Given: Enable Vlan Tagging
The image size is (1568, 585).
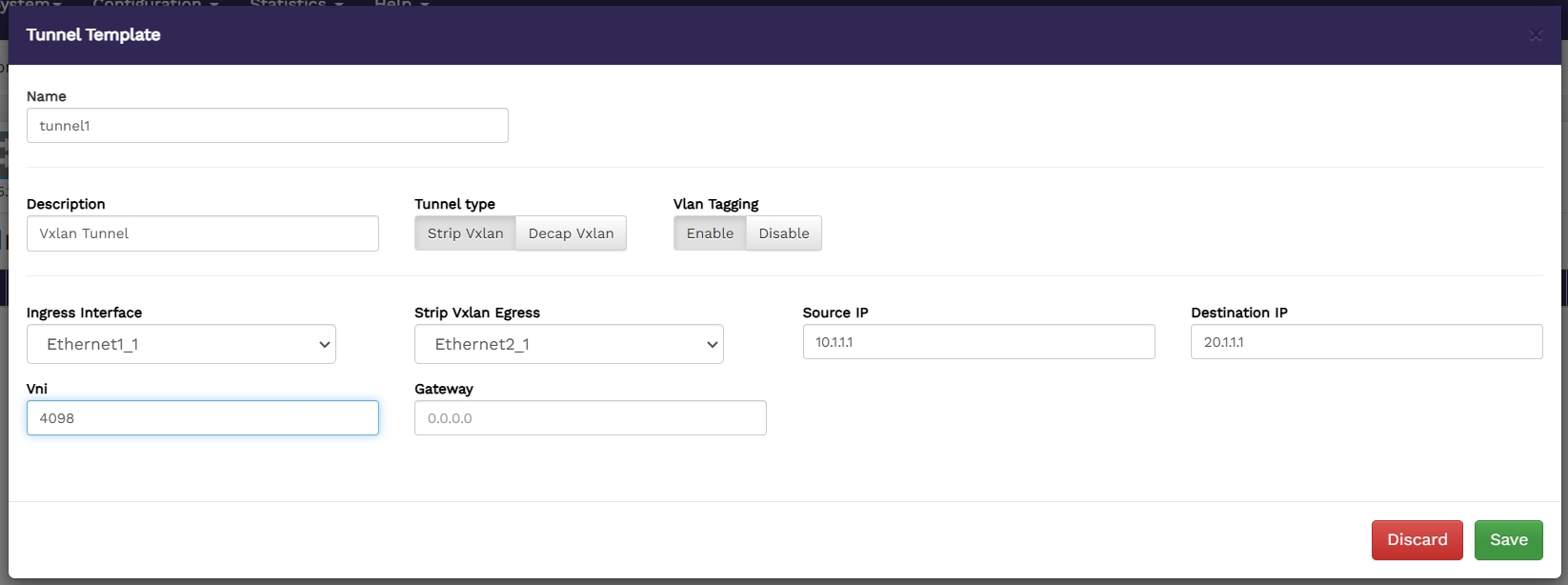Looking at the screenshot, I should tap(710, 233).
